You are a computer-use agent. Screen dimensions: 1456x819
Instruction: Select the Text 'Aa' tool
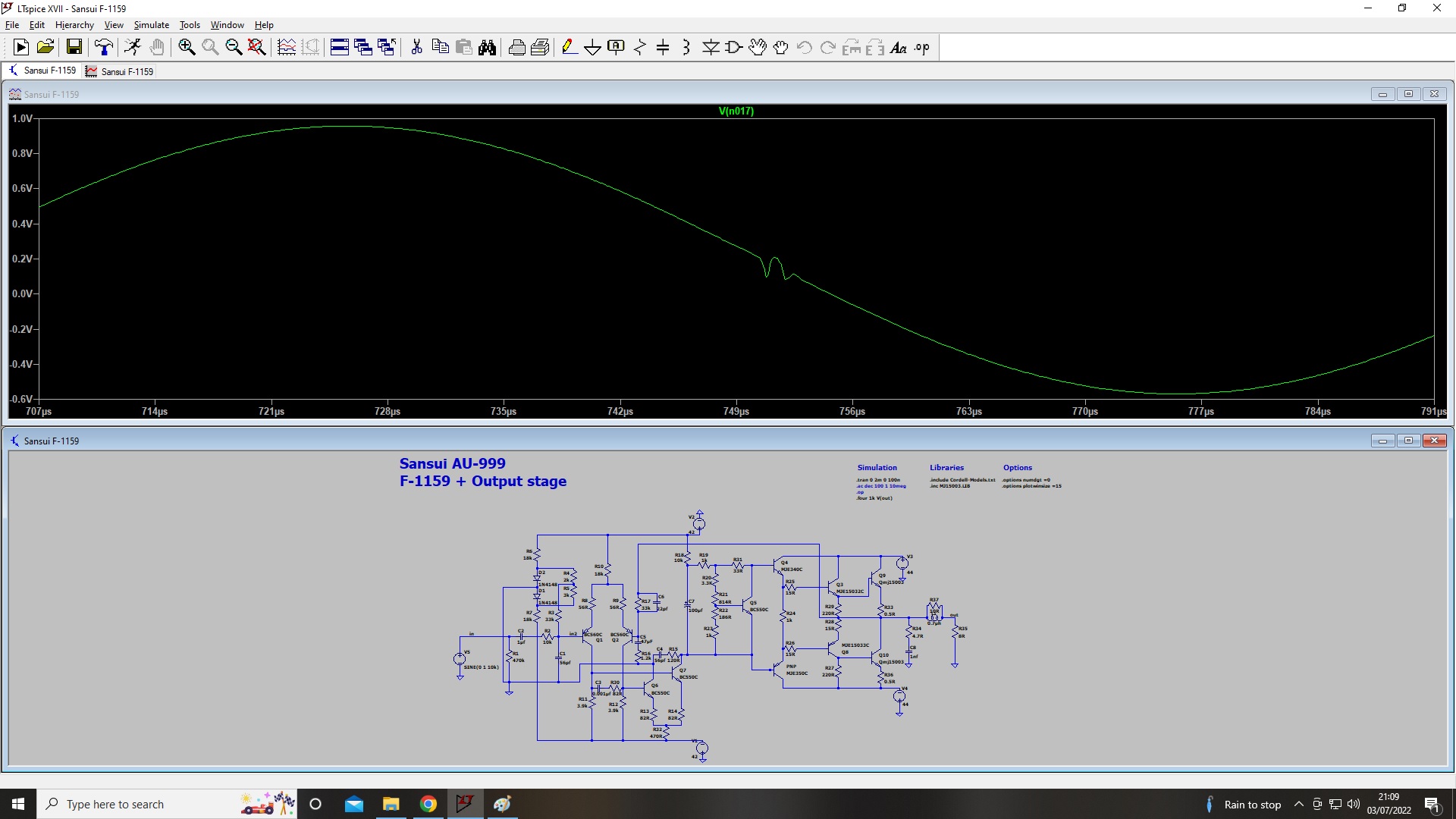(x=899, y=48)
